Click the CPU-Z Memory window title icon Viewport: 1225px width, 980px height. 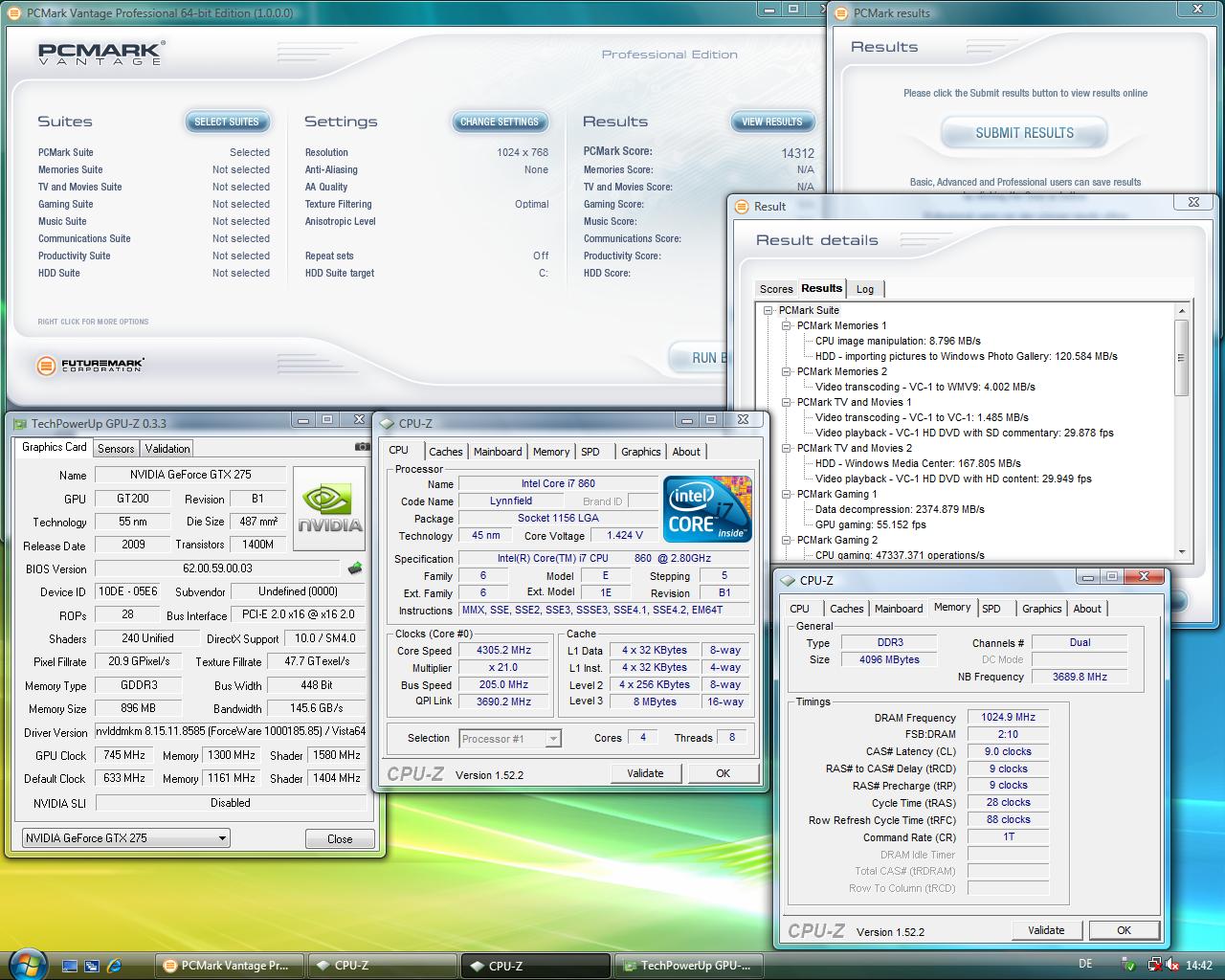pyautogui.click(x=788, y=580)
